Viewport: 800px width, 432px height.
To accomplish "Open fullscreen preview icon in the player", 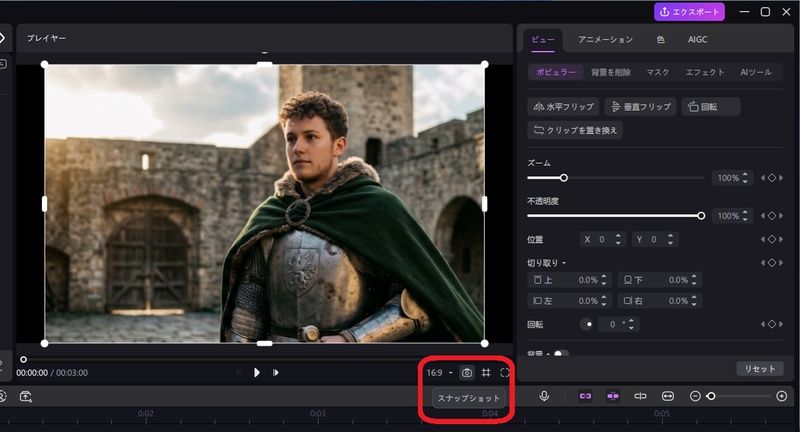I will pos(505,373).
